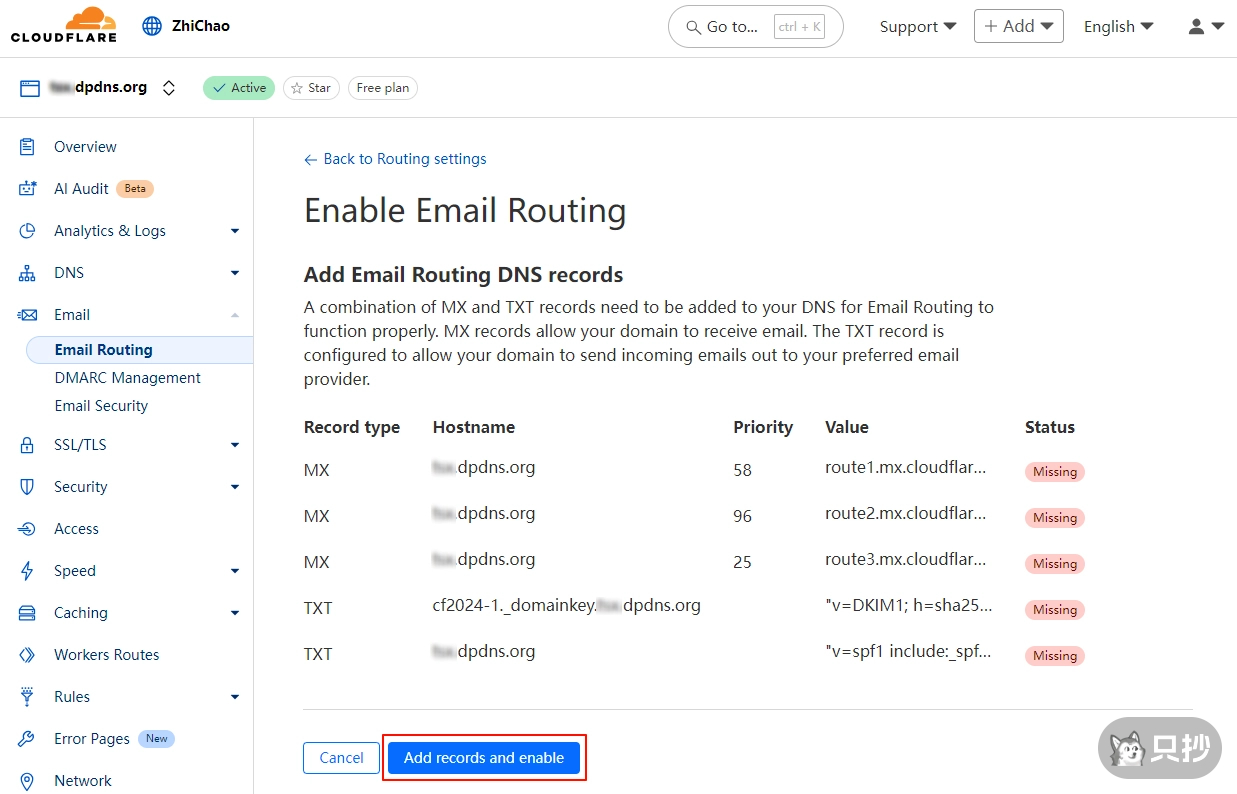
Task: Click Add records and enable button
Action: click(484, 758)
